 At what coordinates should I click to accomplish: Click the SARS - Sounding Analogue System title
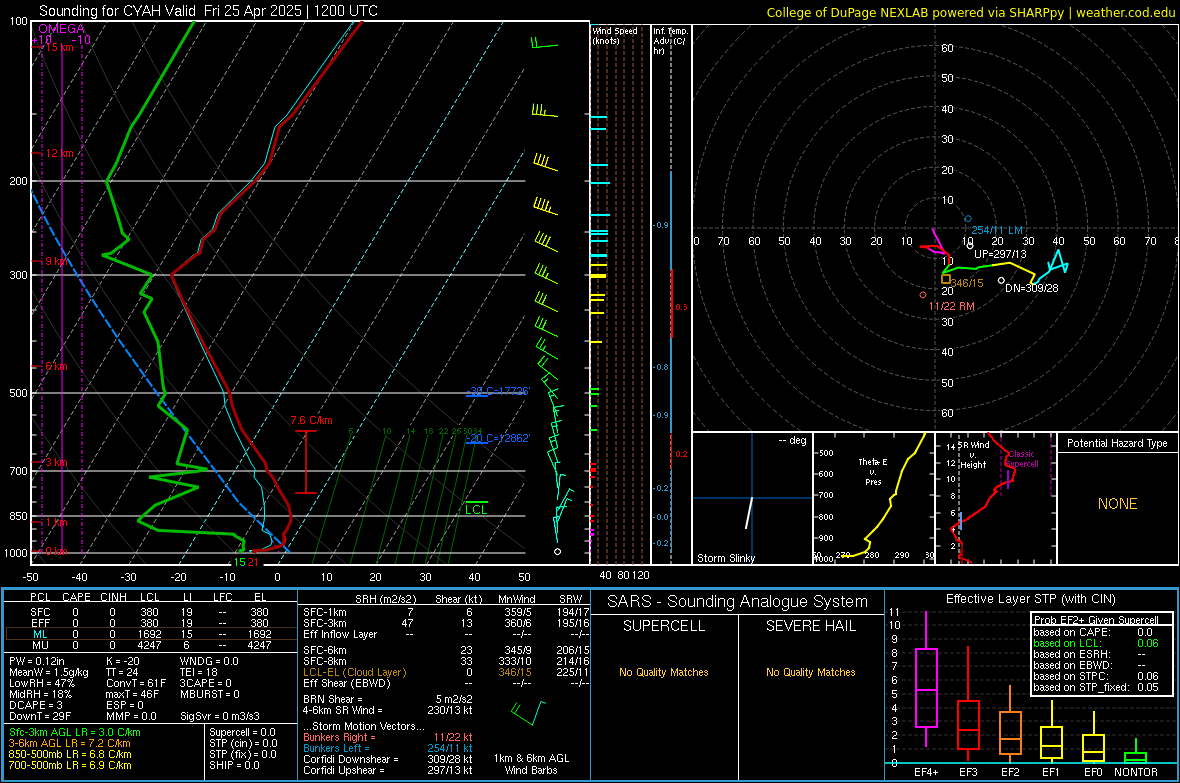click(738, 602)
